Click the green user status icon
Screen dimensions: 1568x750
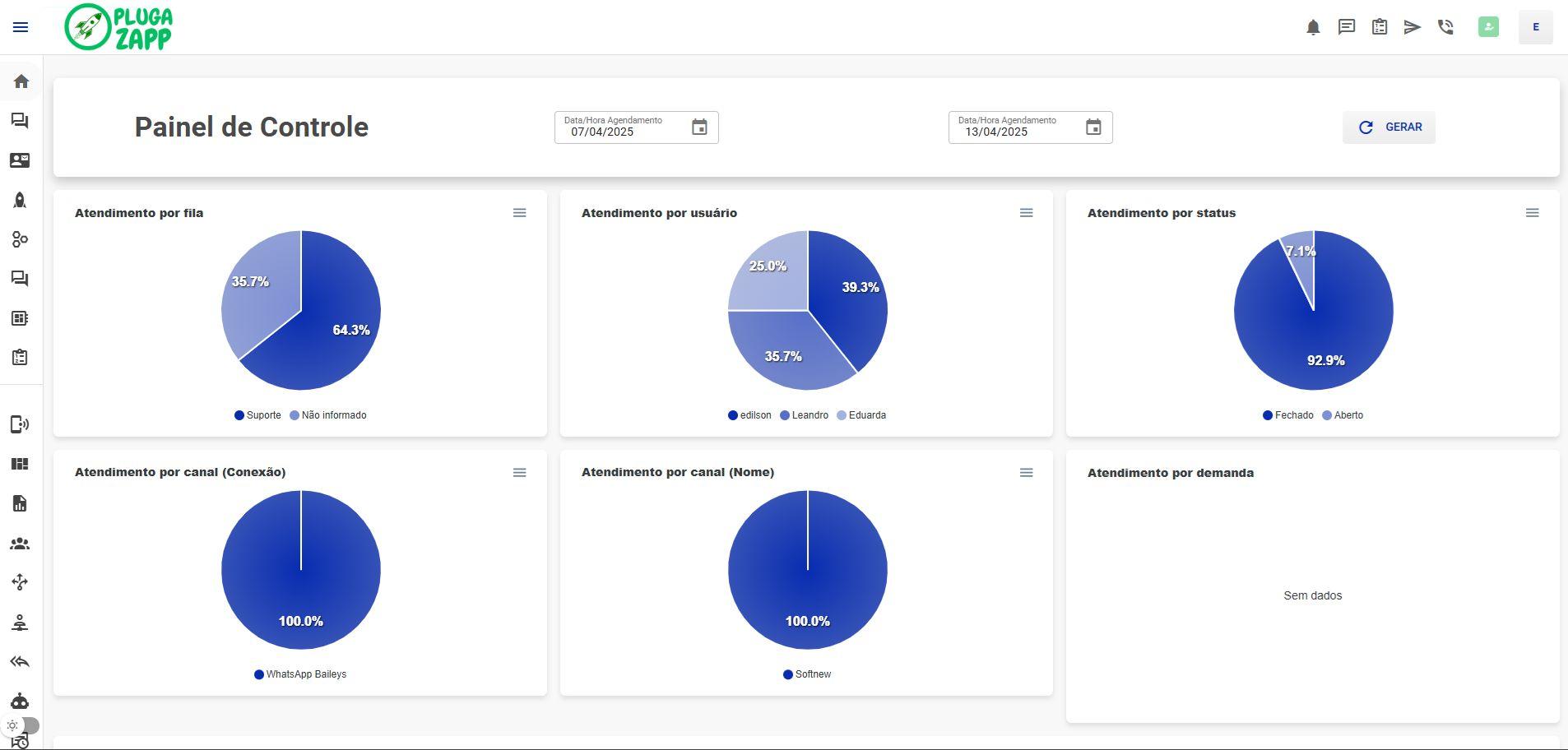(x=1488, y=27)
